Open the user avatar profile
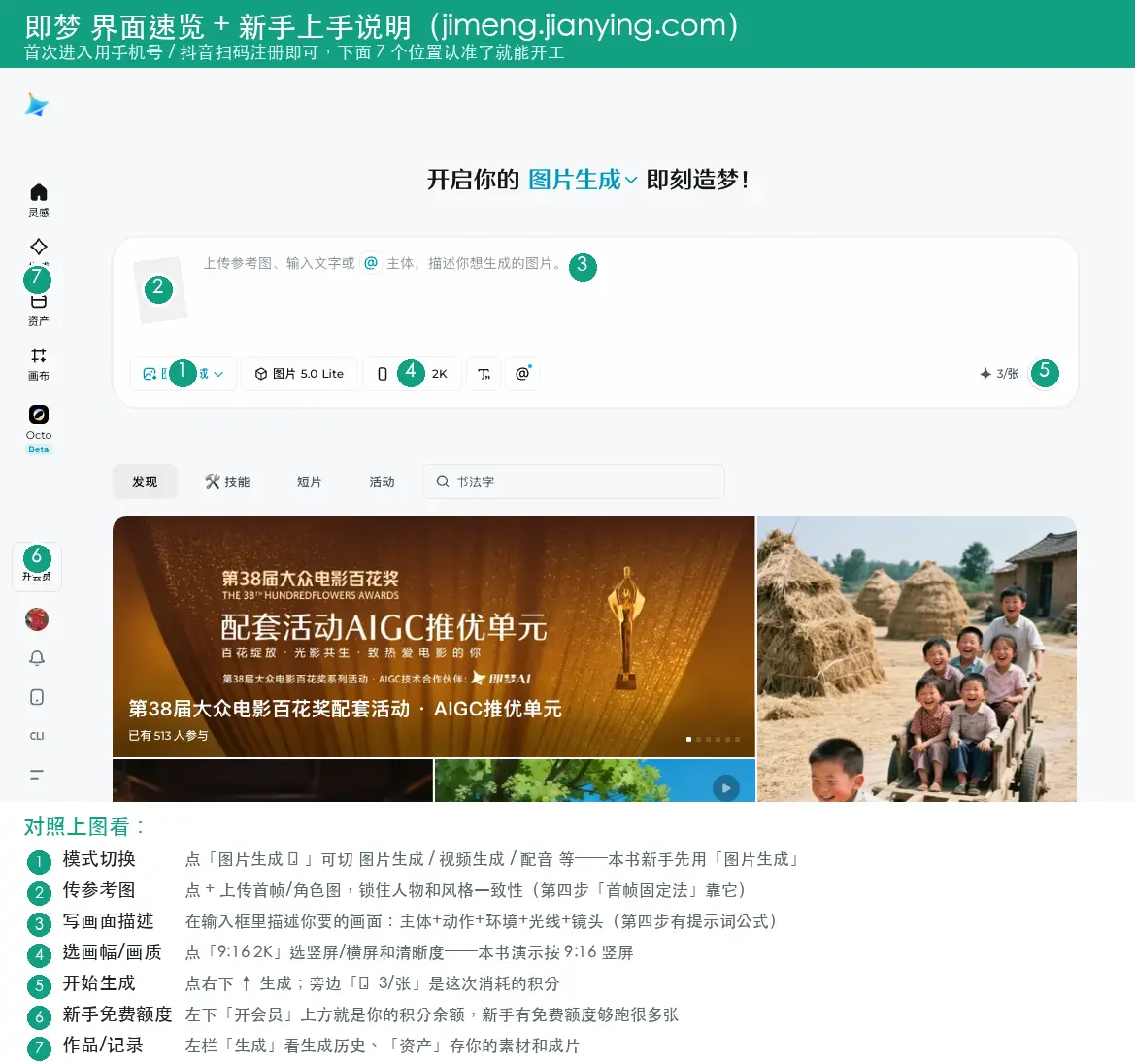 (x=37, y=619)
